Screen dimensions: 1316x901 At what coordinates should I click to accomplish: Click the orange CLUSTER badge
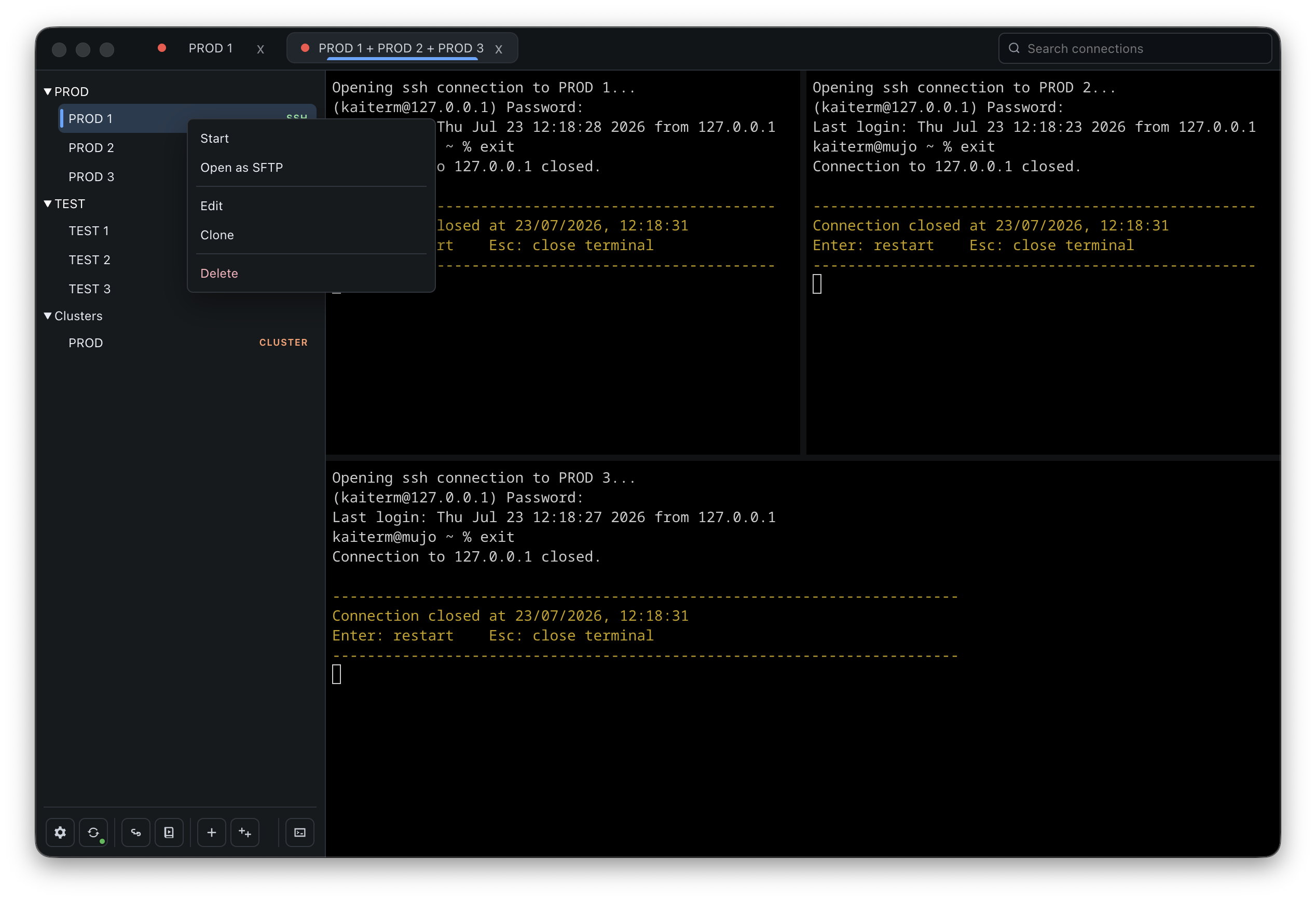(x=283, y=342)
